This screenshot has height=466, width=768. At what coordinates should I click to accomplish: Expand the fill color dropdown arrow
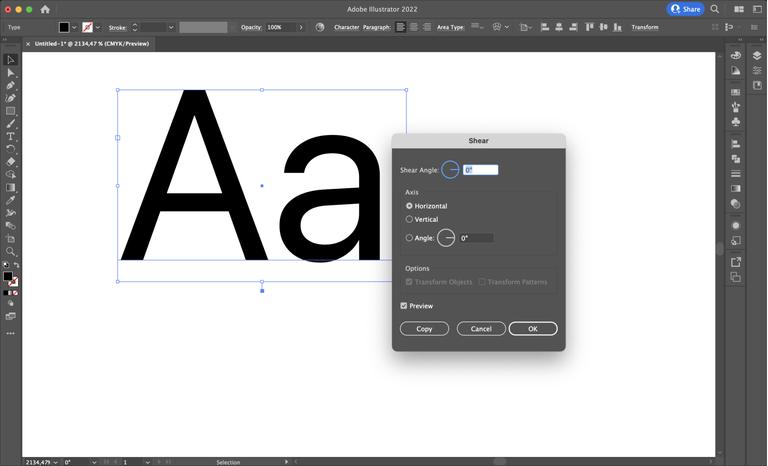[x=75, y=27]
